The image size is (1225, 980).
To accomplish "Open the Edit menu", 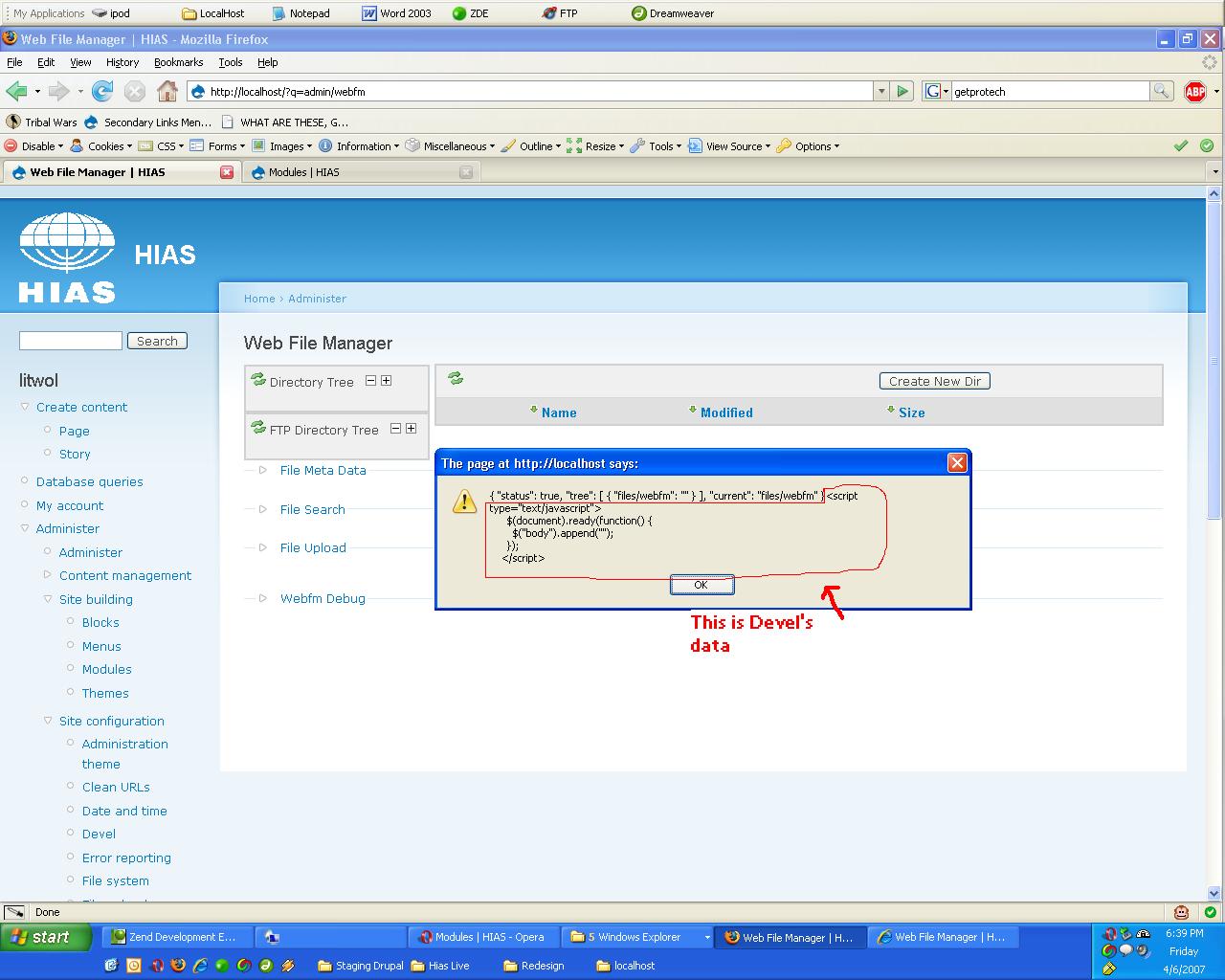I will (46, 62).
